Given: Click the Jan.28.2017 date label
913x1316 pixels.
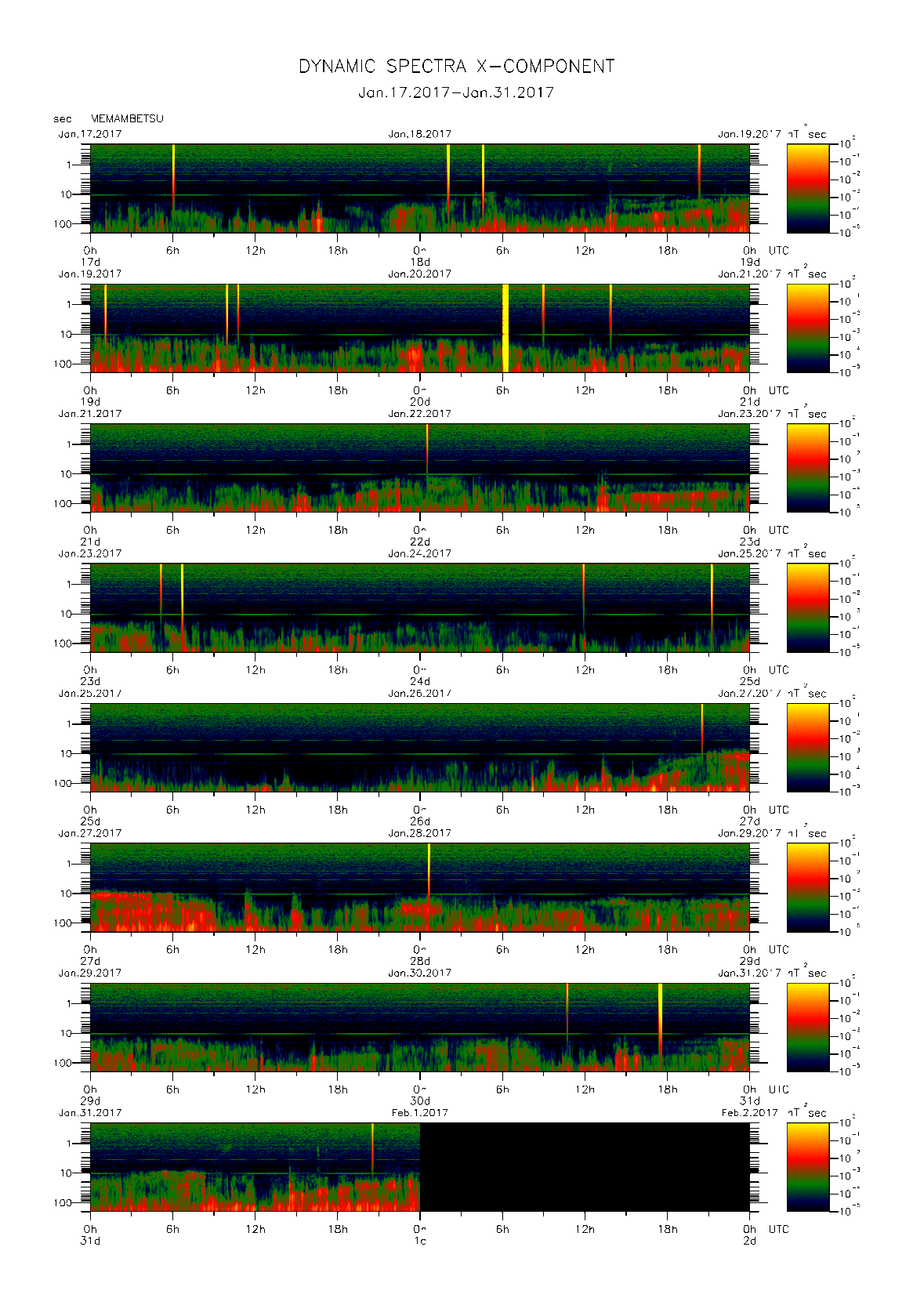Looking at the screenshot, I should click(420, 833).
